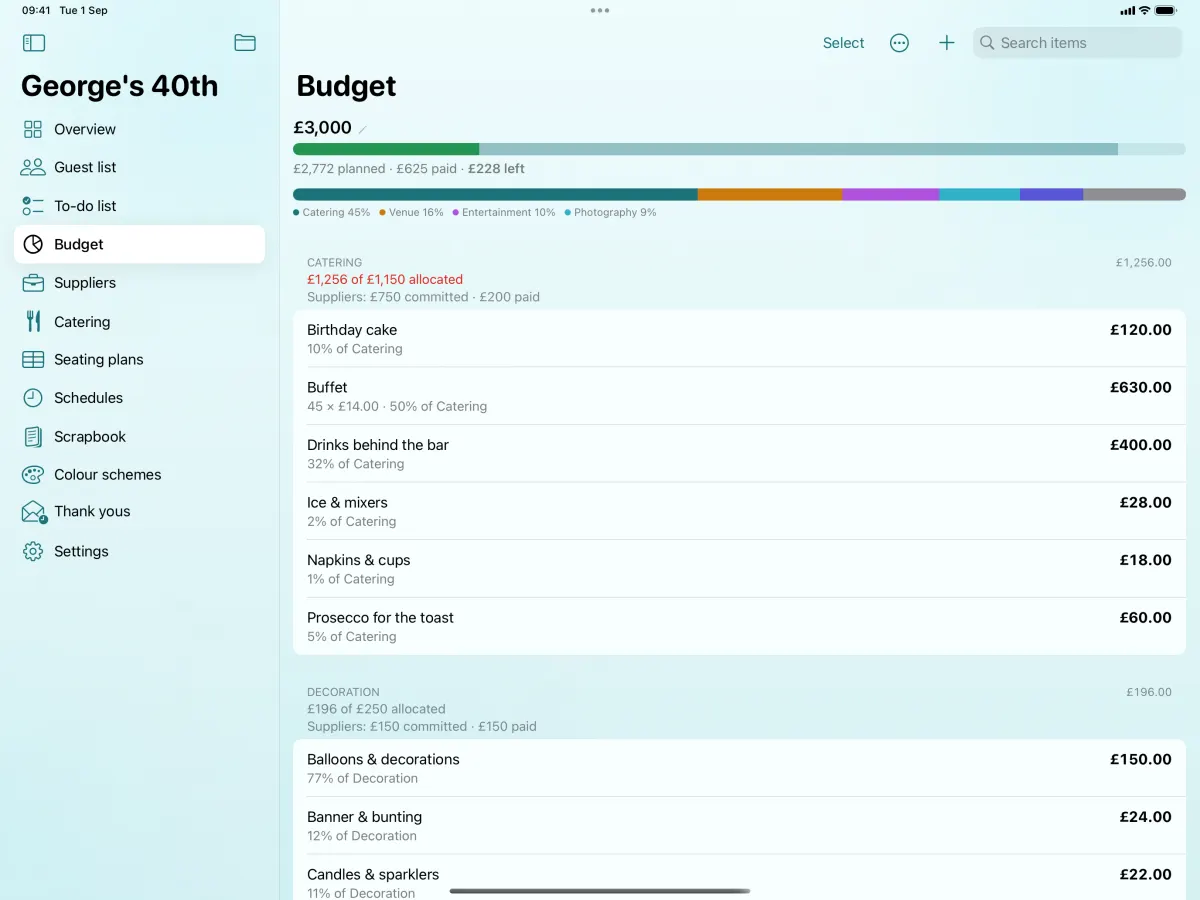The image size is (1200, 900).
Task: Click the George's 40th event title
Action: [119, 86]
